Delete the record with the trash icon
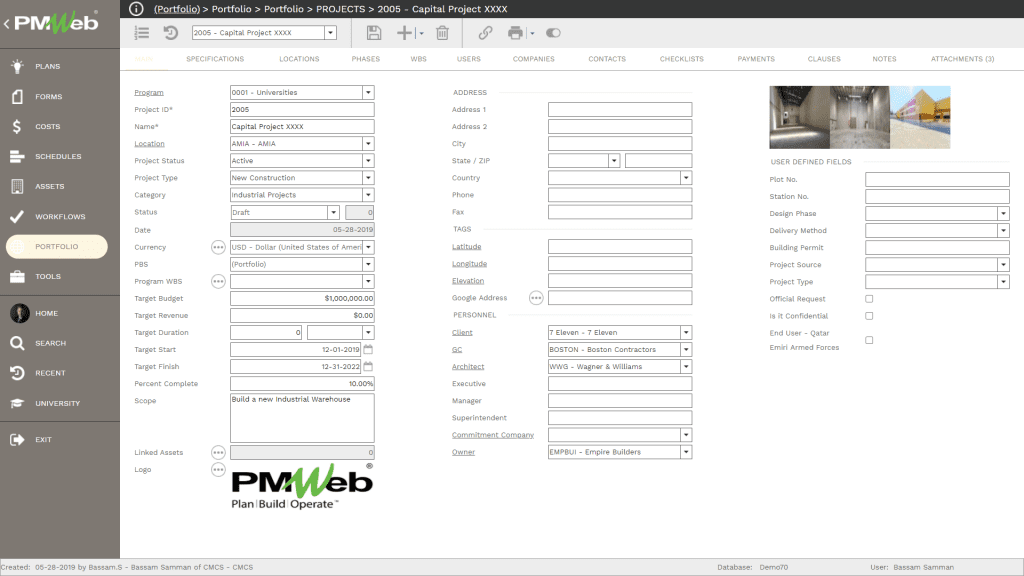 (x=442, y=33)
